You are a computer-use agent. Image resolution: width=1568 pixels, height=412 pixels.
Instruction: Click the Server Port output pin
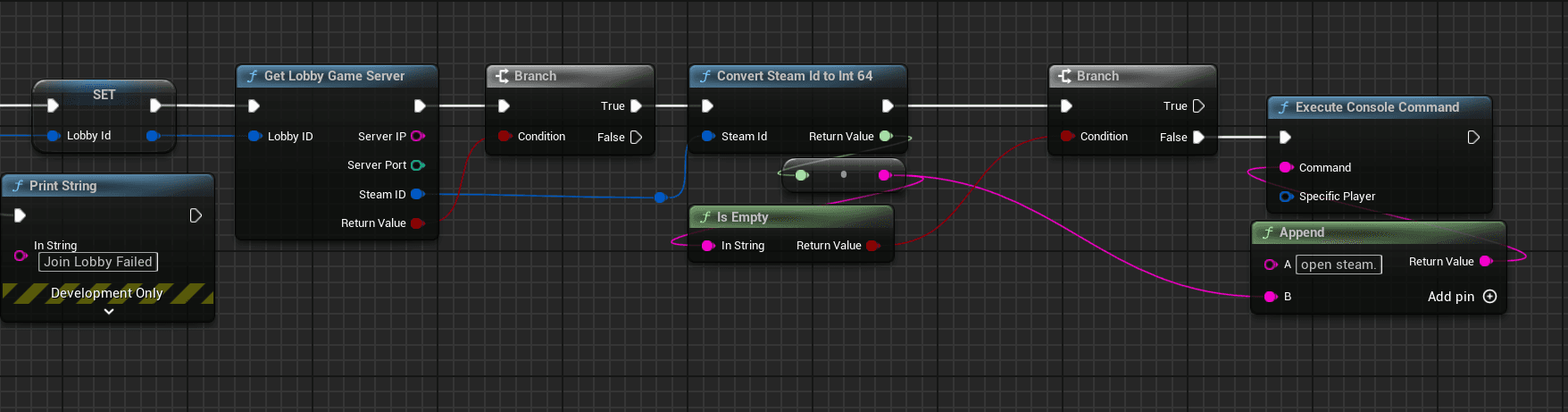pos(417,165)
